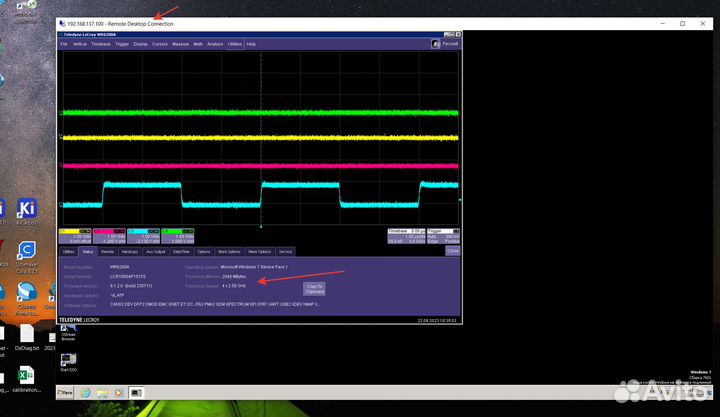The height and width of the screenshot is (417, 720).
Task: Open the XStream Browser desktop shortcut
Action: 68,332
